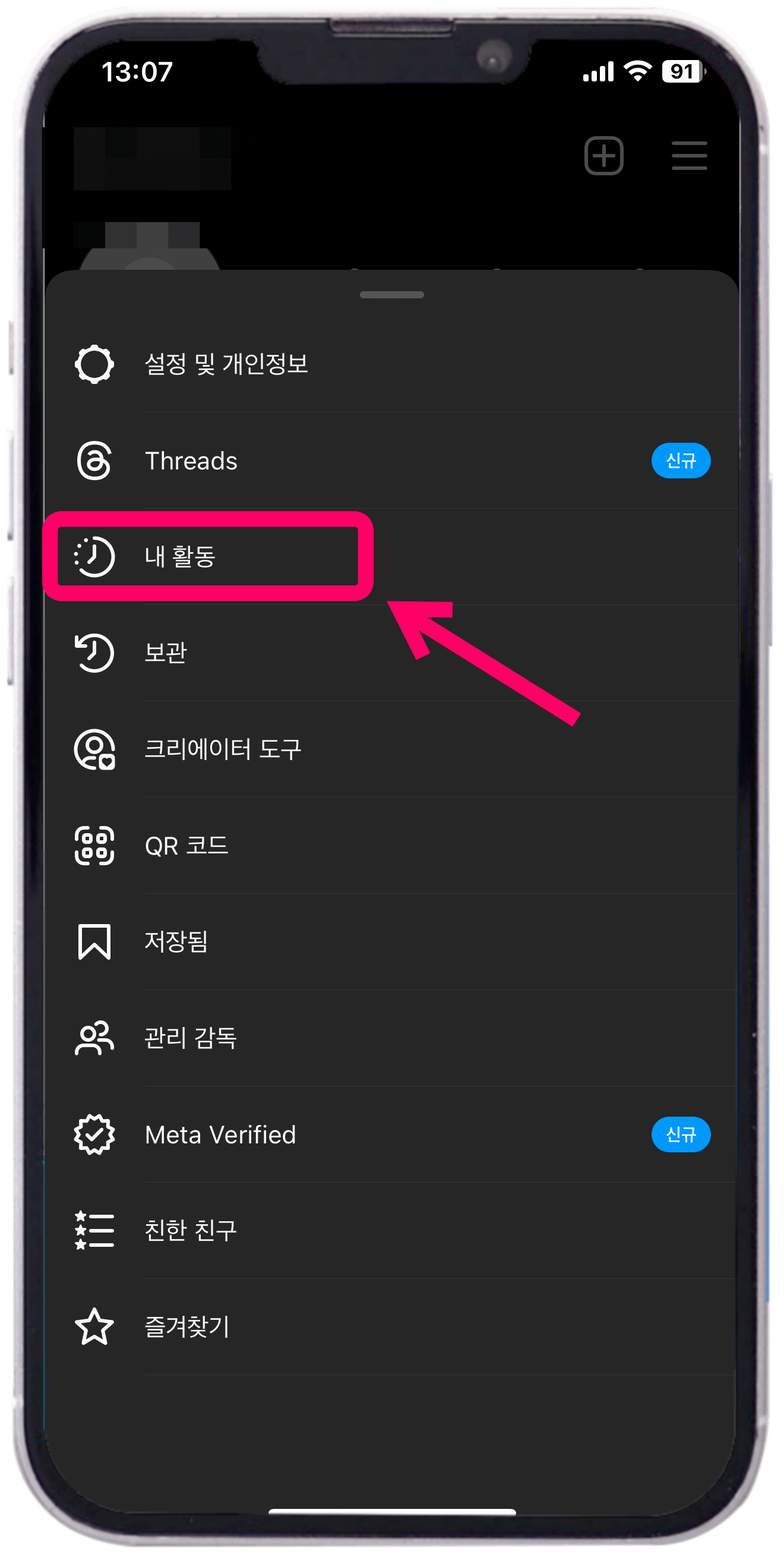This screenshot has height=1560, width=784.
Task: Open 설정 및 개인정보 menu item
Action: pyautogui.click(x=390, y=364)
